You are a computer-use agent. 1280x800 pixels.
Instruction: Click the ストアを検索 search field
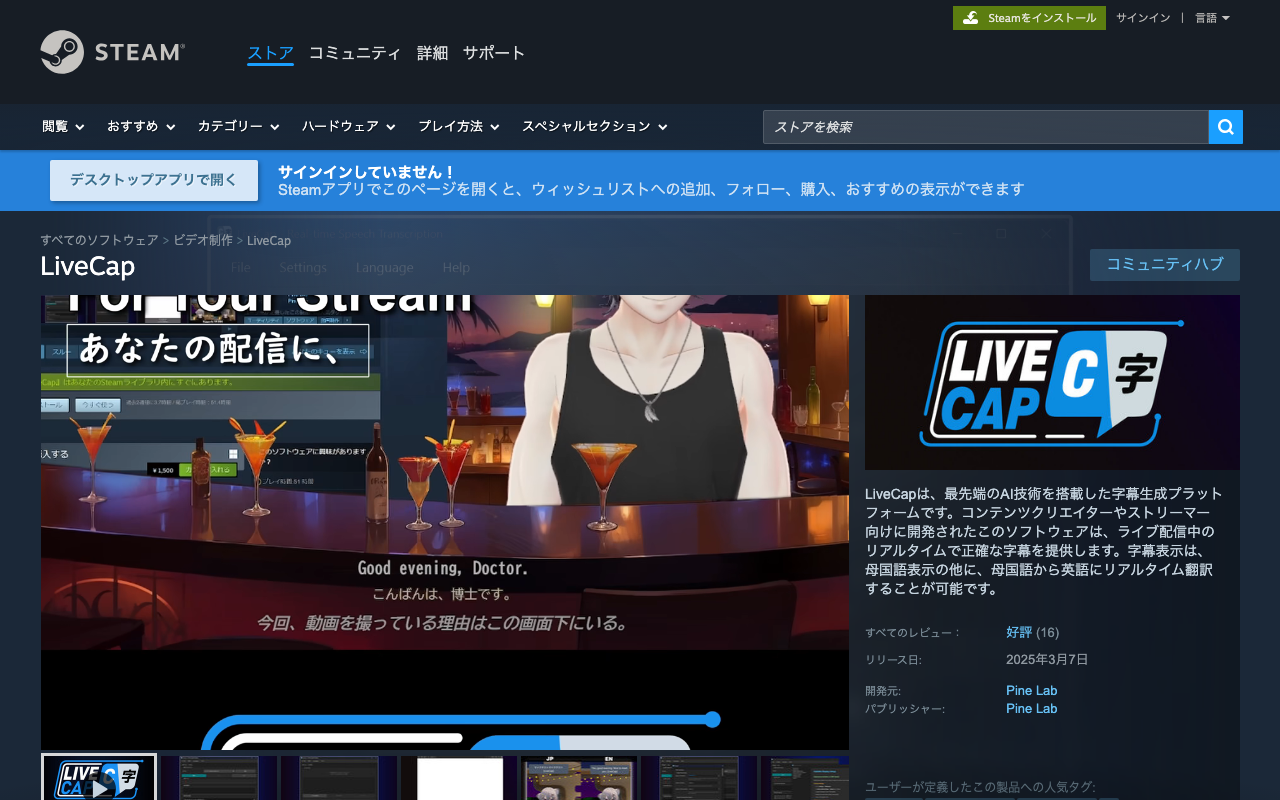[x=986, y=127]
